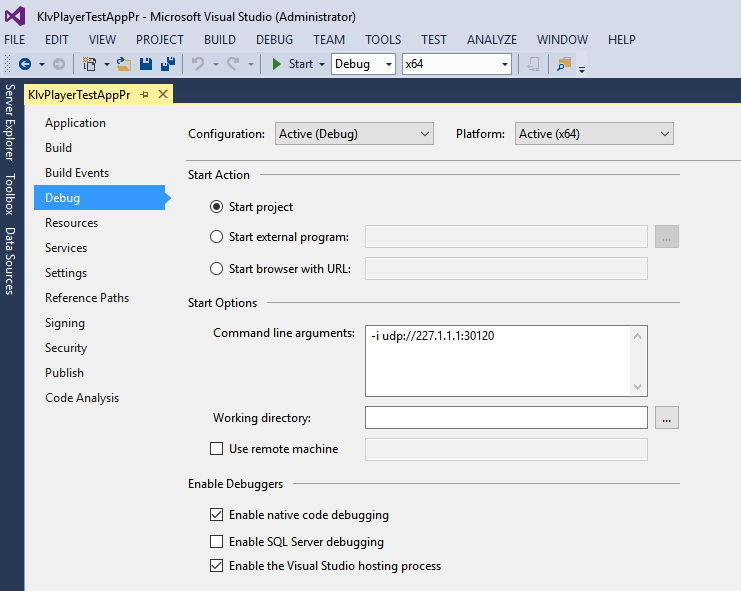This screenshot has width=741, height=591.
Task: Uncheck Enable native code debugging
Action: [217, 515]
